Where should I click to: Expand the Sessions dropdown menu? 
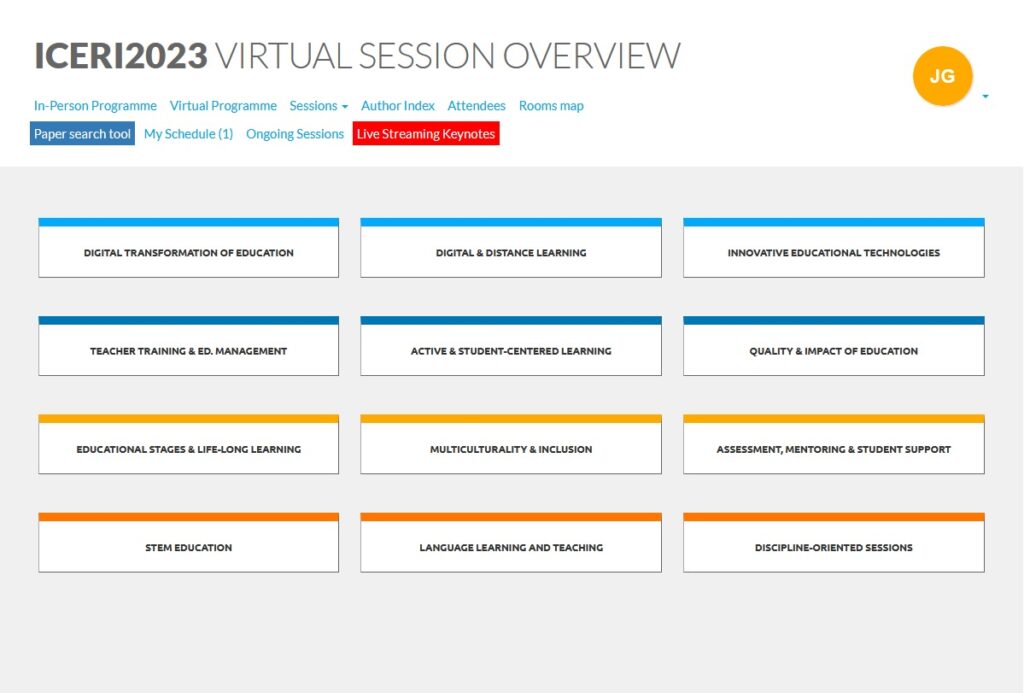(x=319, y=106)
